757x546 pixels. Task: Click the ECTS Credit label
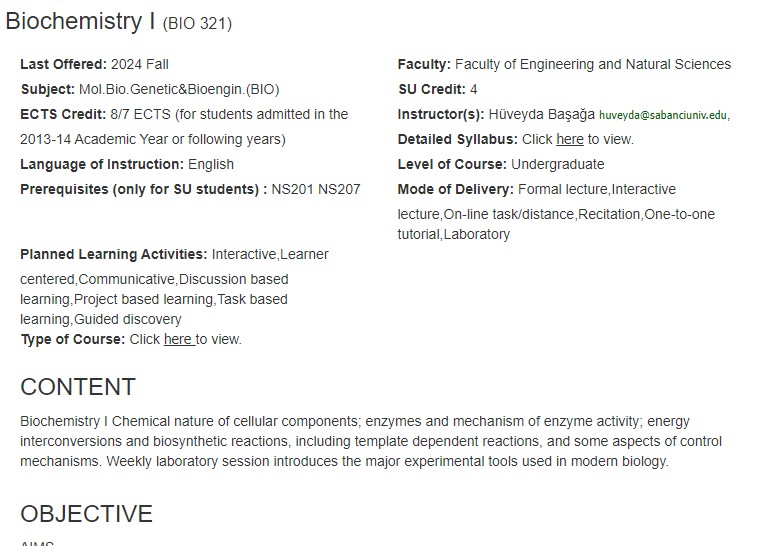tap(63, 114)
